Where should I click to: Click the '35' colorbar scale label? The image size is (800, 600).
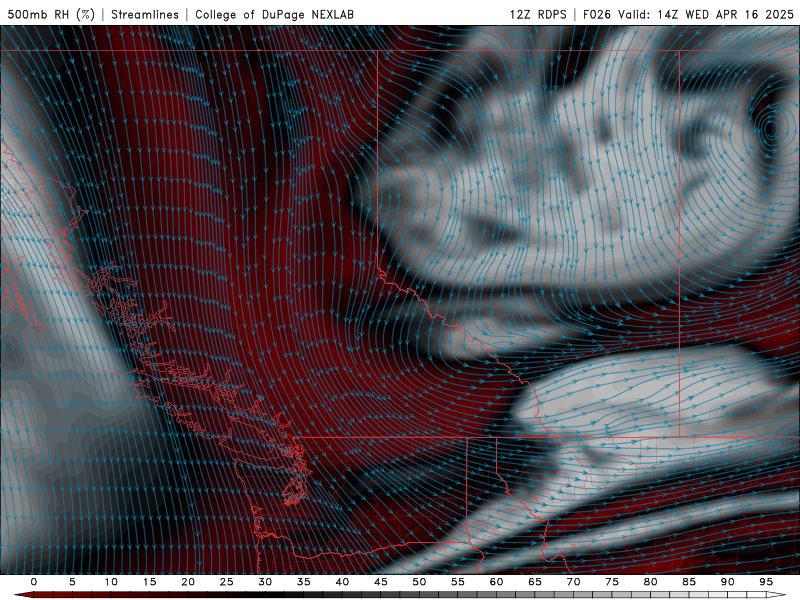click(304, 582)
